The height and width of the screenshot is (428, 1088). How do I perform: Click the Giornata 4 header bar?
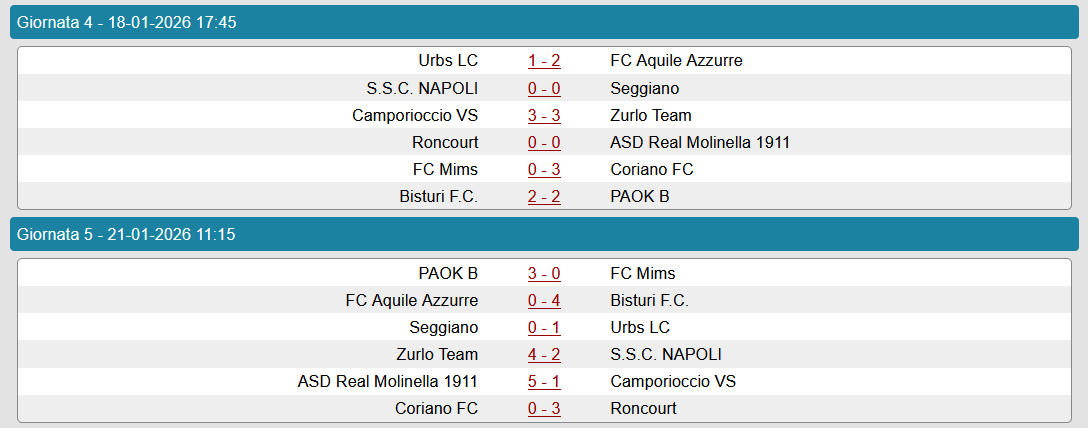[544, 22]
